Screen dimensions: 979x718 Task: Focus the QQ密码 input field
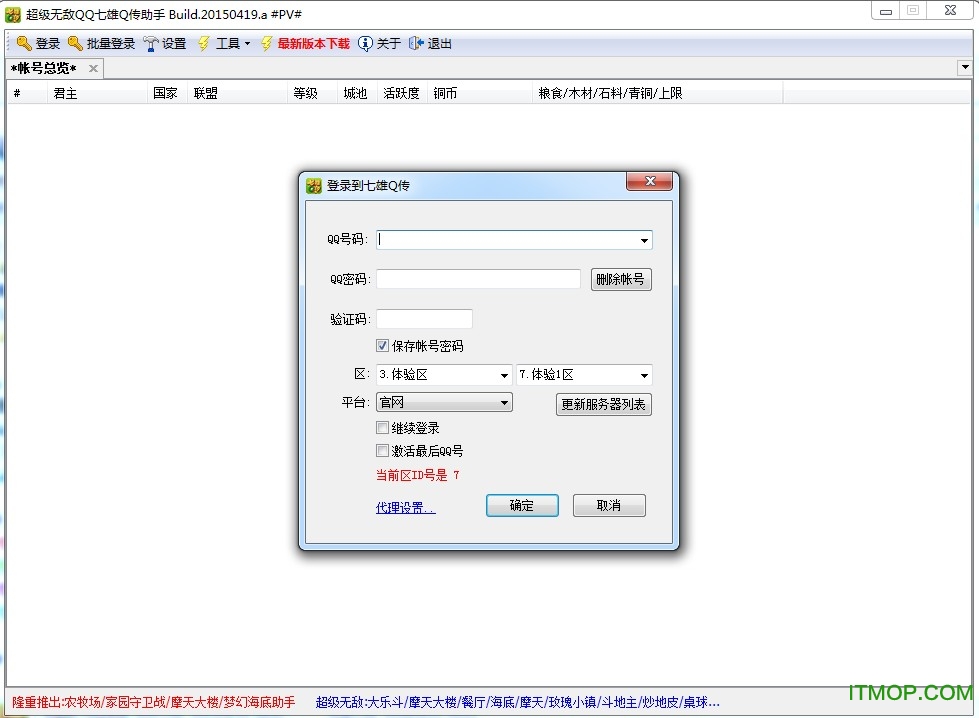coord(478,278)
